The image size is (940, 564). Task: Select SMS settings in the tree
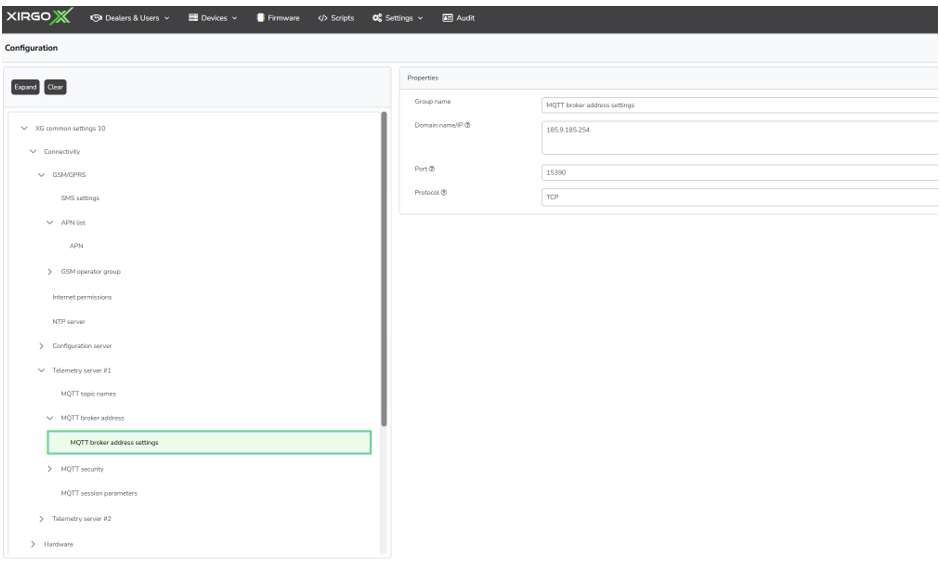[x=80, y=198]
